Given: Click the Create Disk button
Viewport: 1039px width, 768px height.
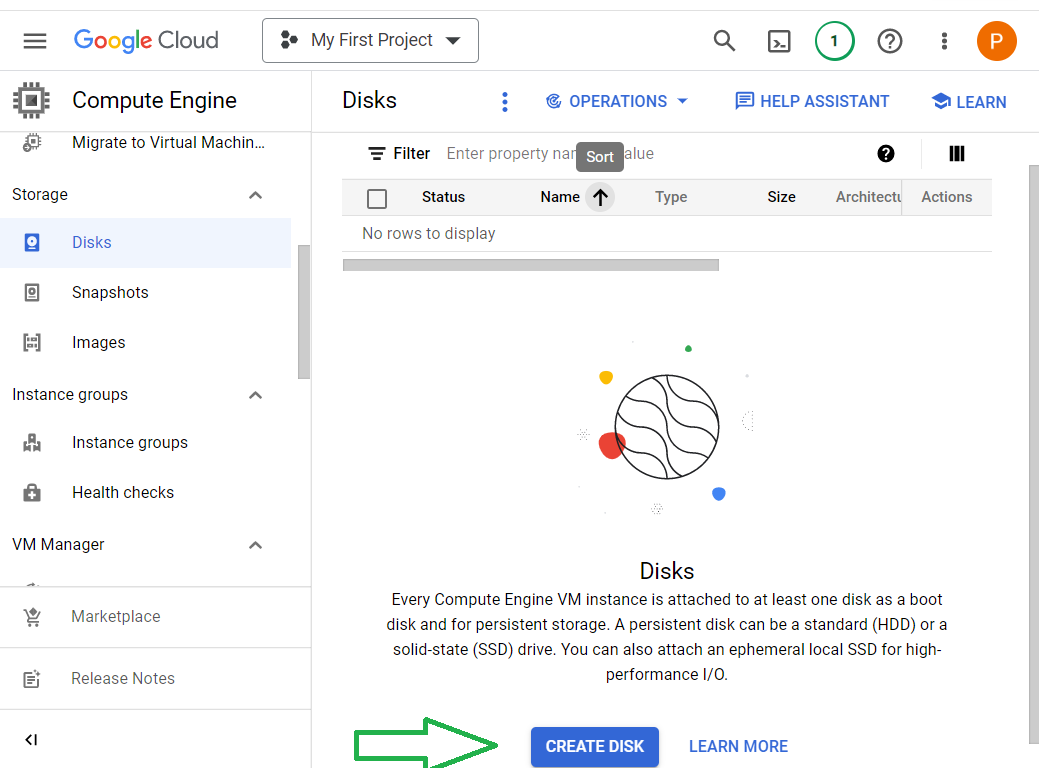Looking at the screenshot, I should pos(594,747).
